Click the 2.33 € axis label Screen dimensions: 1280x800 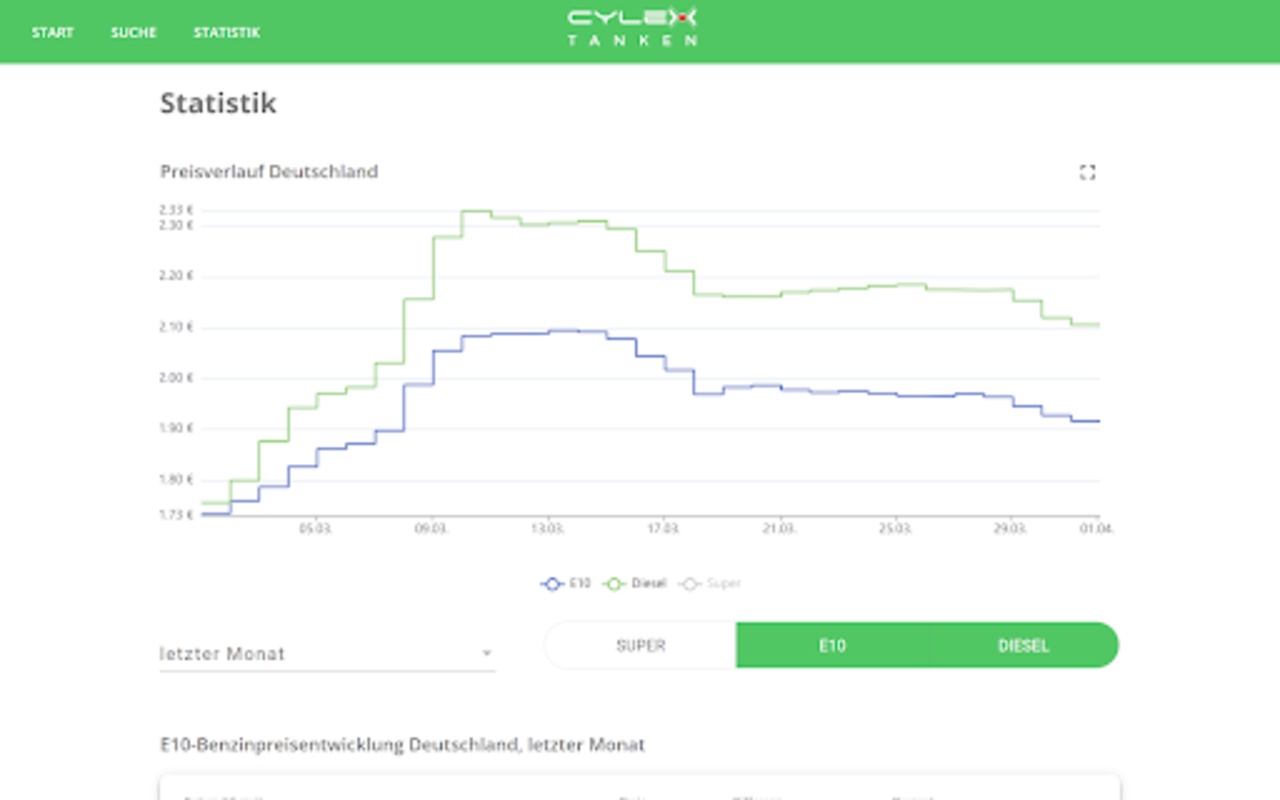pyautogui.click(x=176, y=210)
